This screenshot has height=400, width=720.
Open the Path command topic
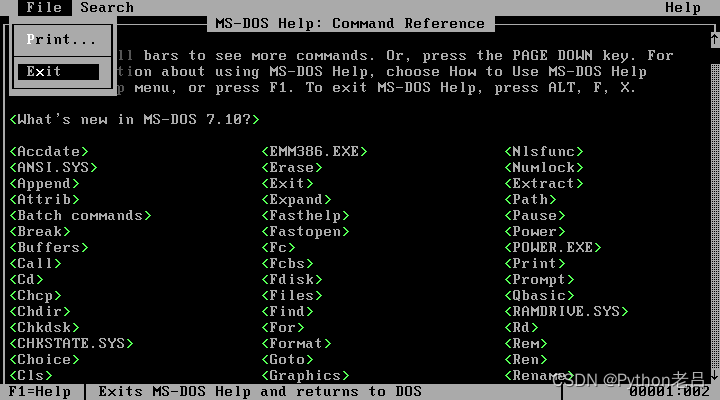[x=530, y=200]
